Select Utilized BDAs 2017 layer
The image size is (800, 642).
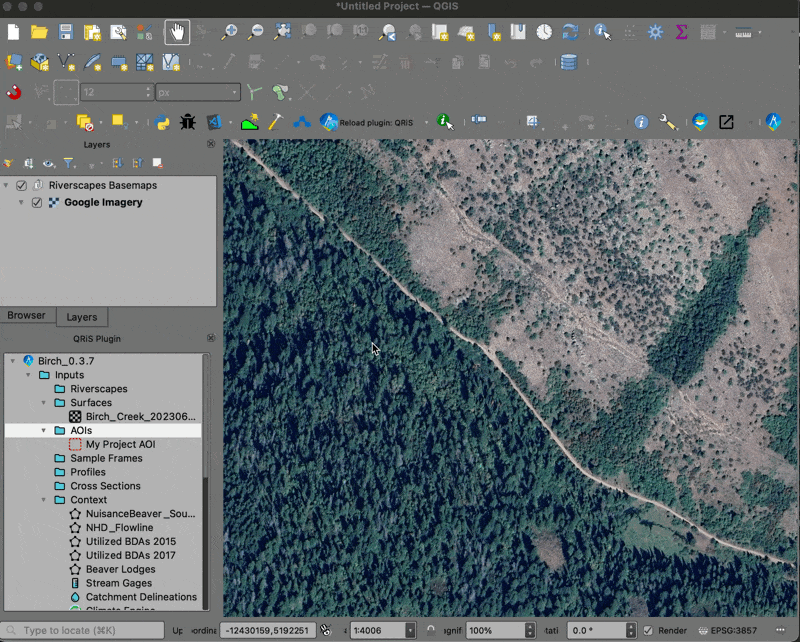coord(131,555)
